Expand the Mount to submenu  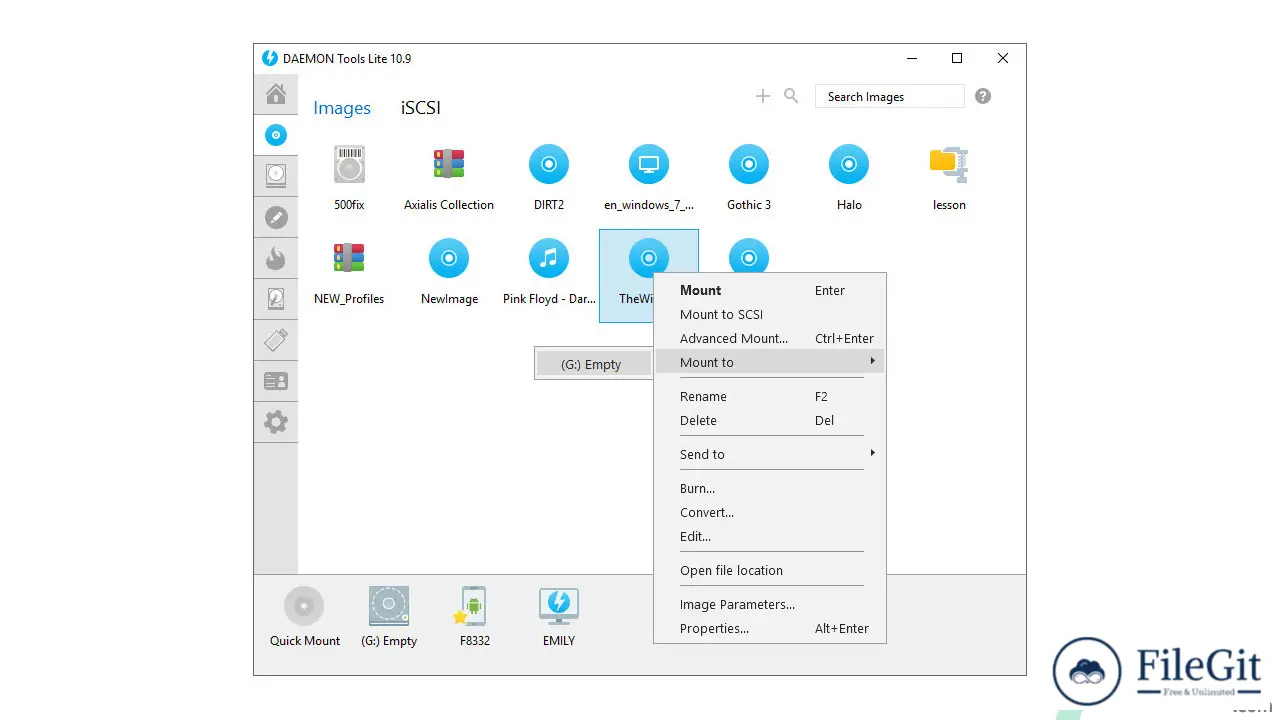pos(770,362)
